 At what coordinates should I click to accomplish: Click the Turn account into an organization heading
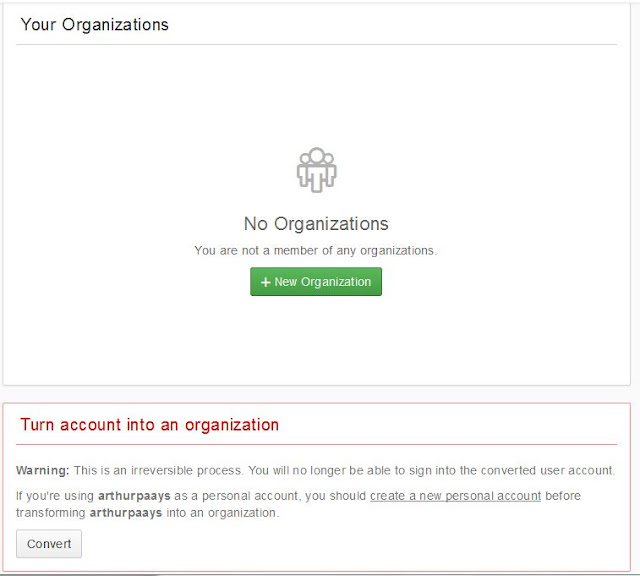149,425
